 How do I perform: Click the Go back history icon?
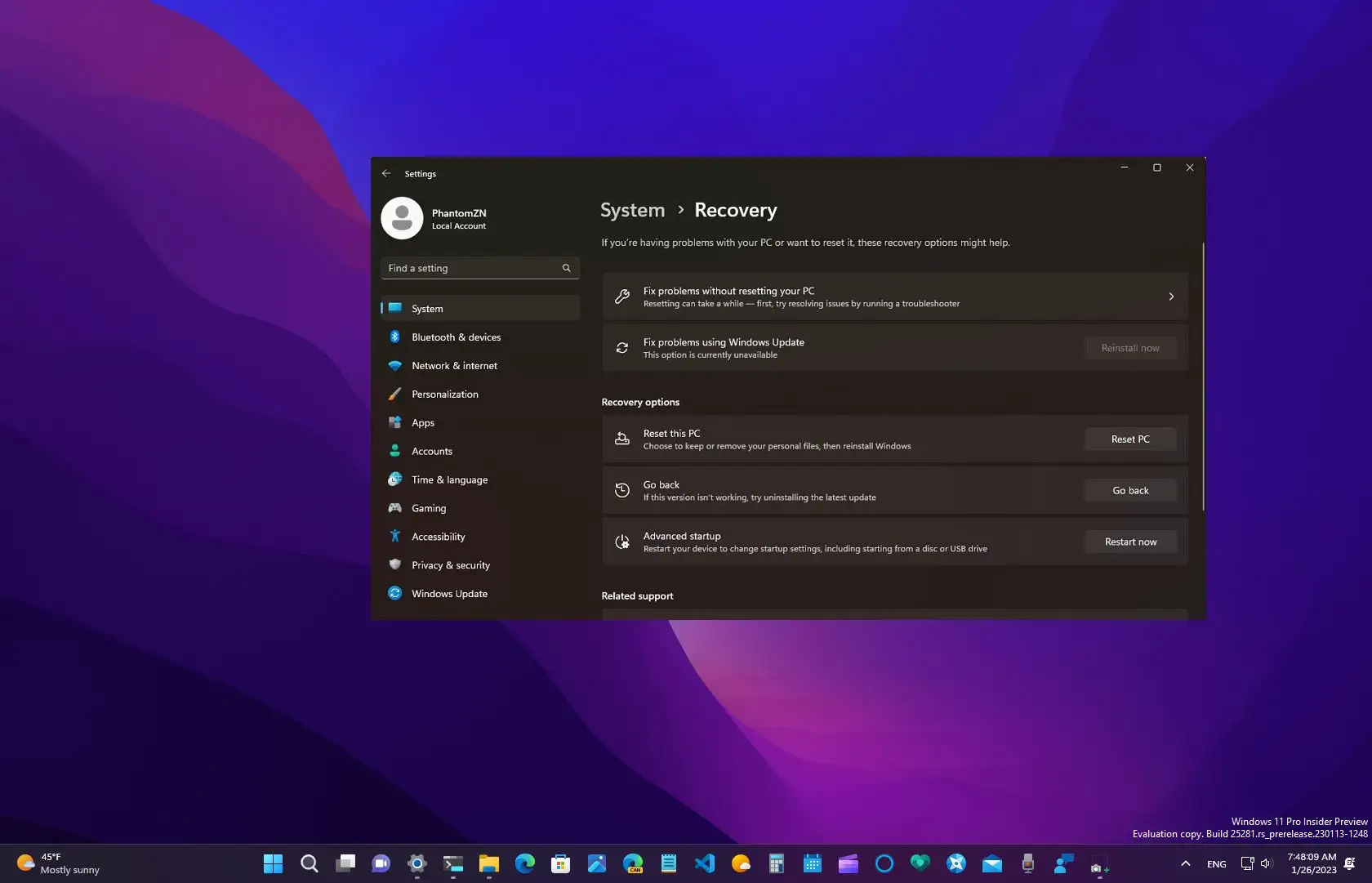pos(622,490)
